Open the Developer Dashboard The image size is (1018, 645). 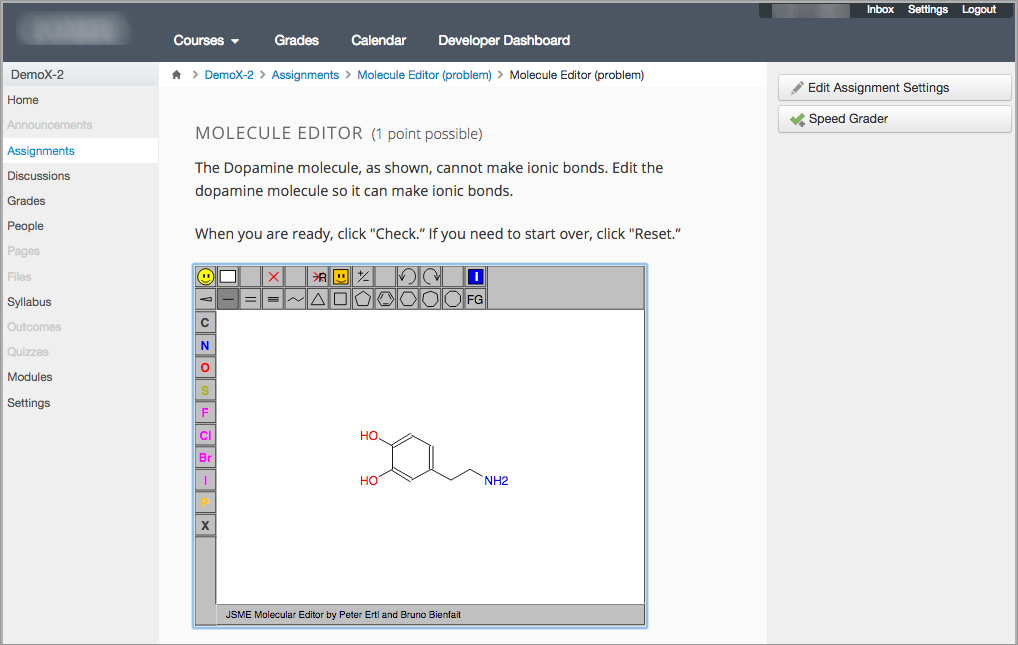(x=504, y=40)
